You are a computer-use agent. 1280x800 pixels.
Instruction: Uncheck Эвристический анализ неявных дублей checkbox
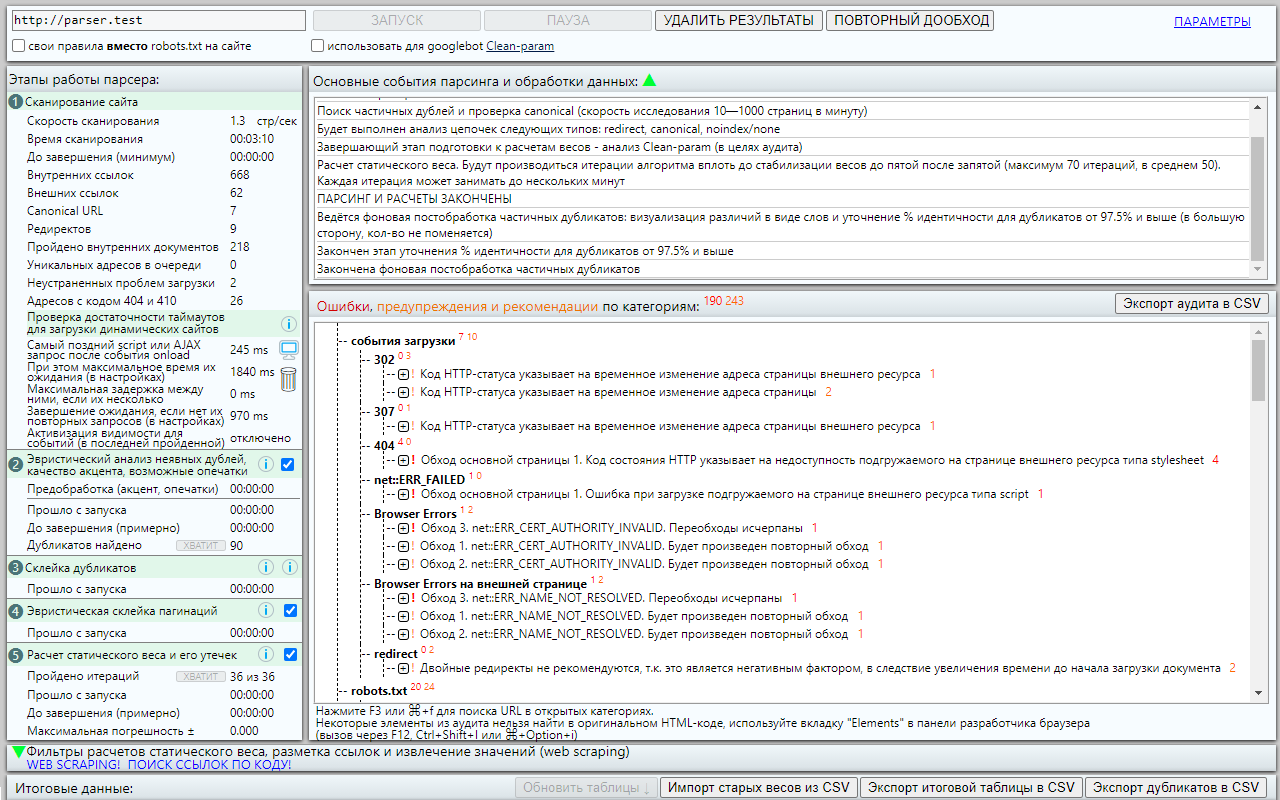[288, 464]
